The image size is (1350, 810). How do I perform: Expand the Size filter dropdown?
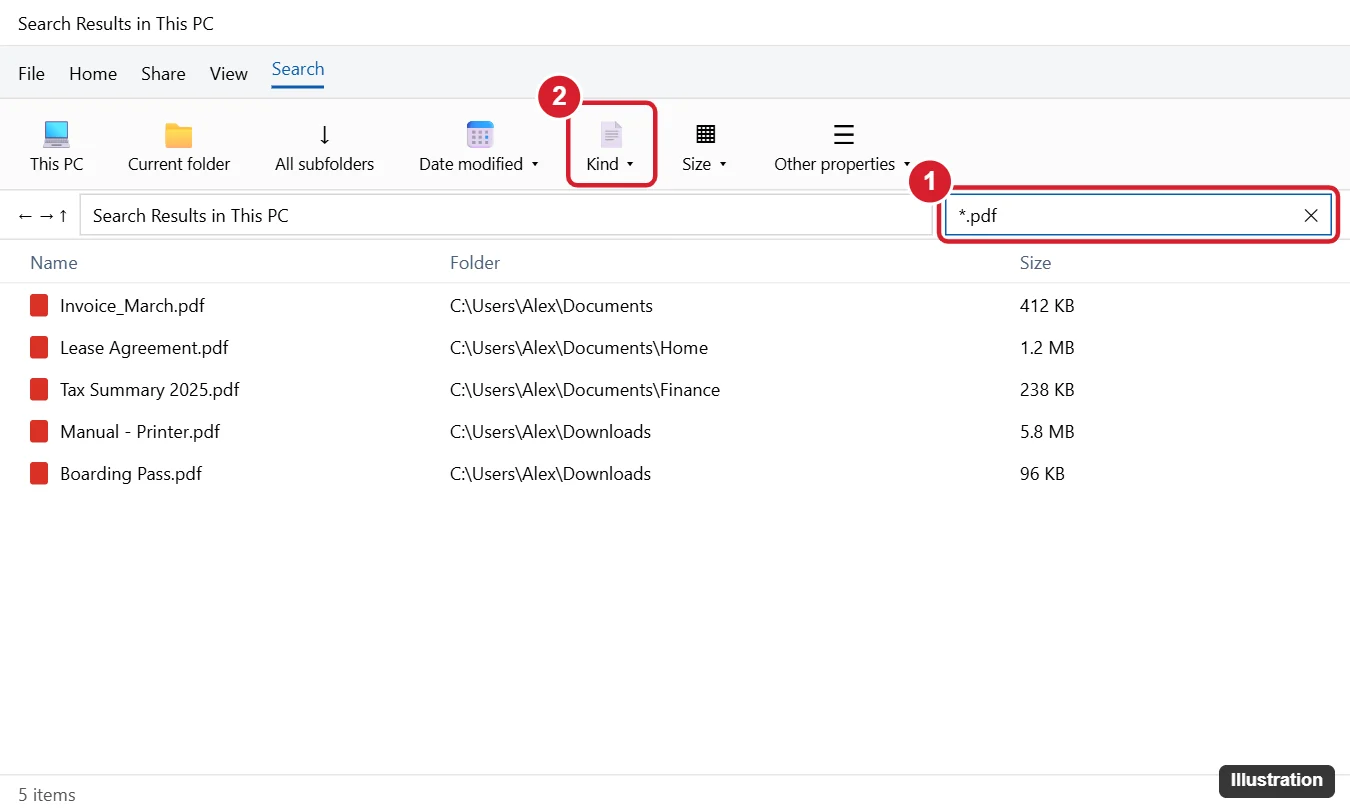pyautogui.click(x=705, y=146)
